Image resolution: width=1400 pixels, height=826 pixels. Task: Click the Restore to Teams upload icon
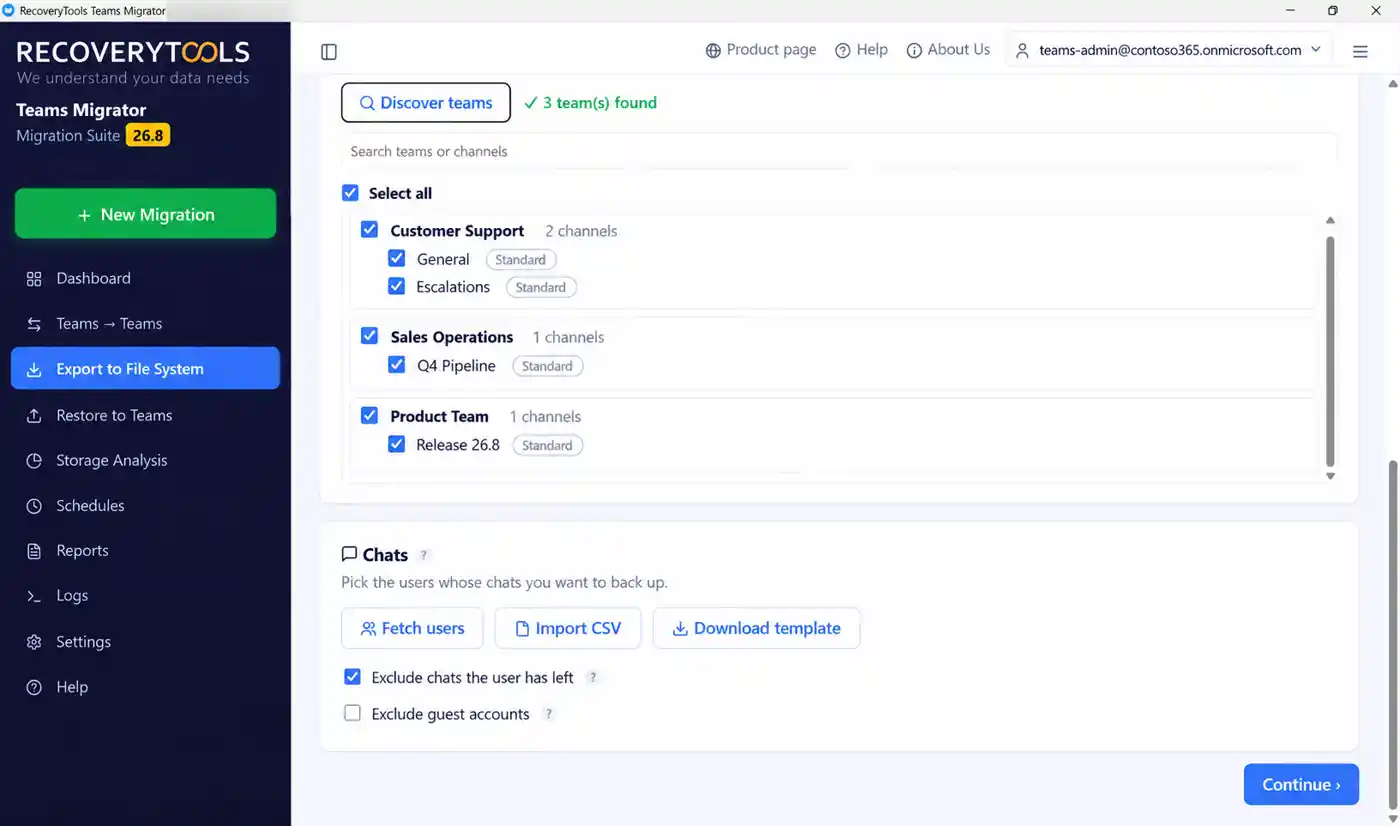[34, 416]
